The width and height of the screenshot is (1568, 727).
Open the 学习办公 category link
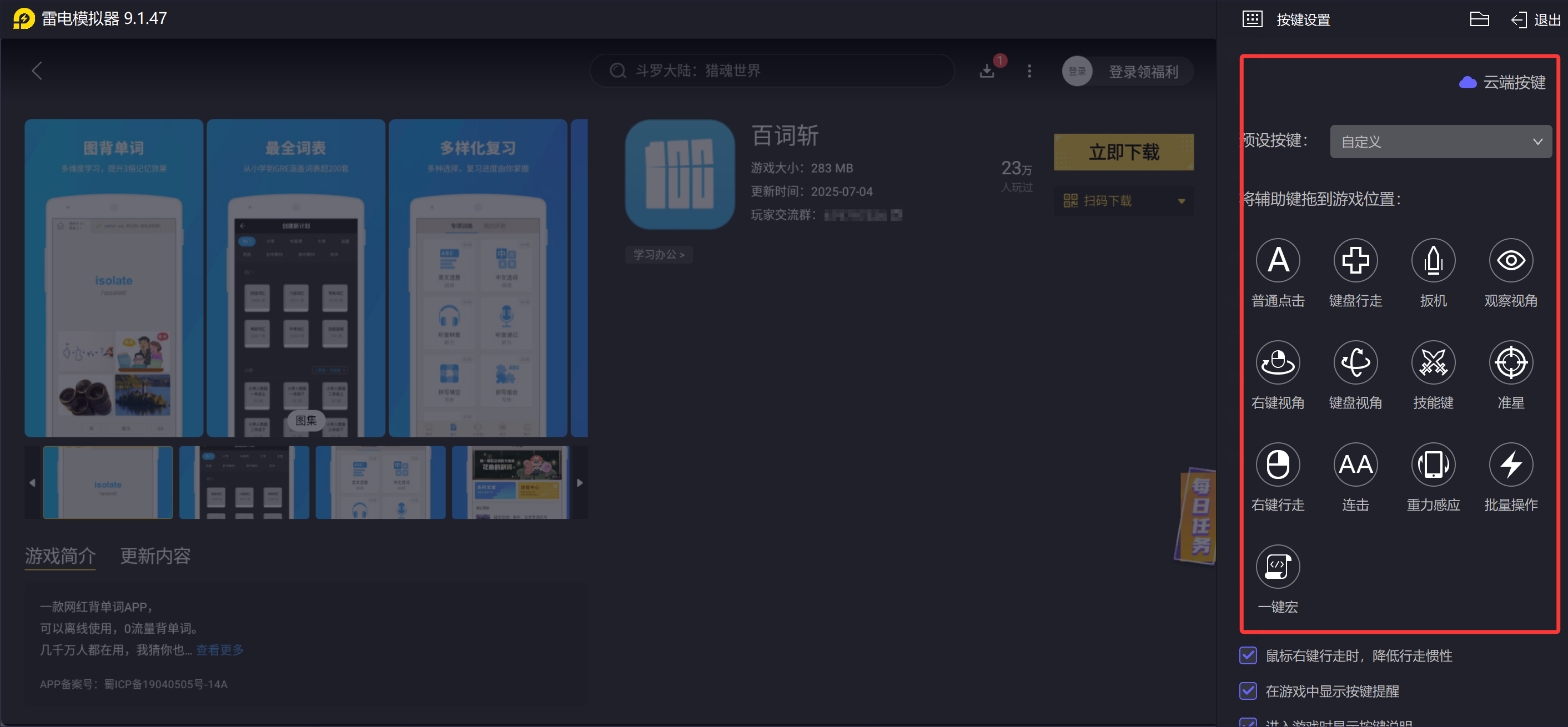[659, 254]
